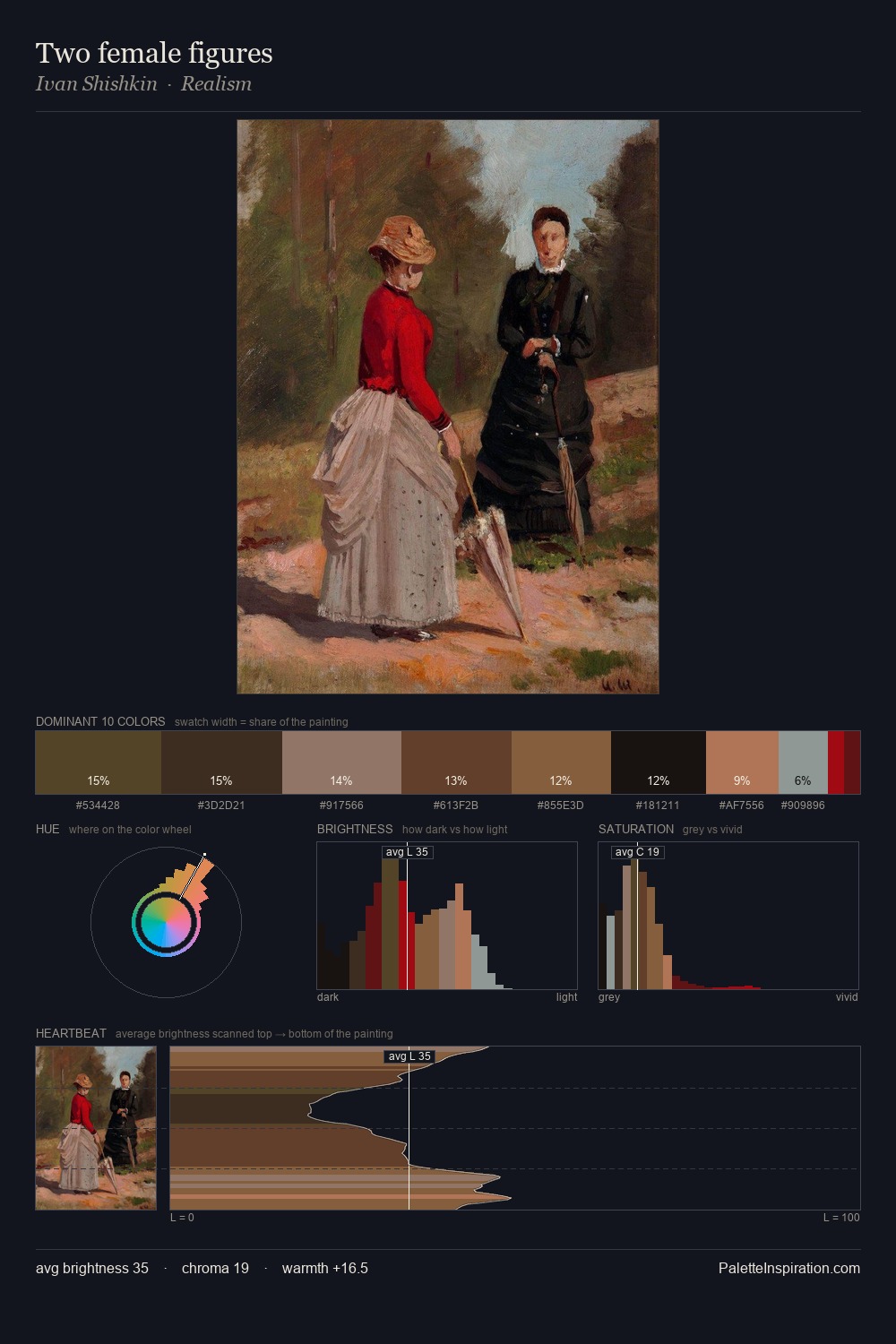Click the bright red swatch

[x=836, y=762]
